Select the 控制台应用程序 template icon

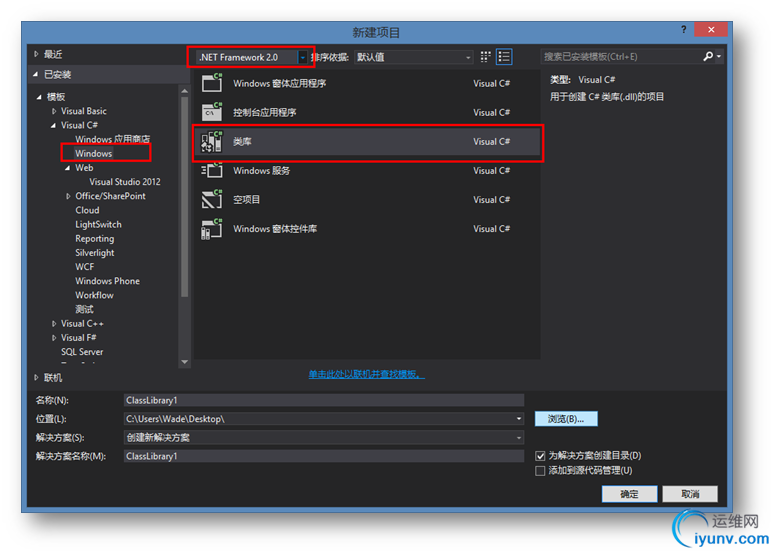point(212,112)
